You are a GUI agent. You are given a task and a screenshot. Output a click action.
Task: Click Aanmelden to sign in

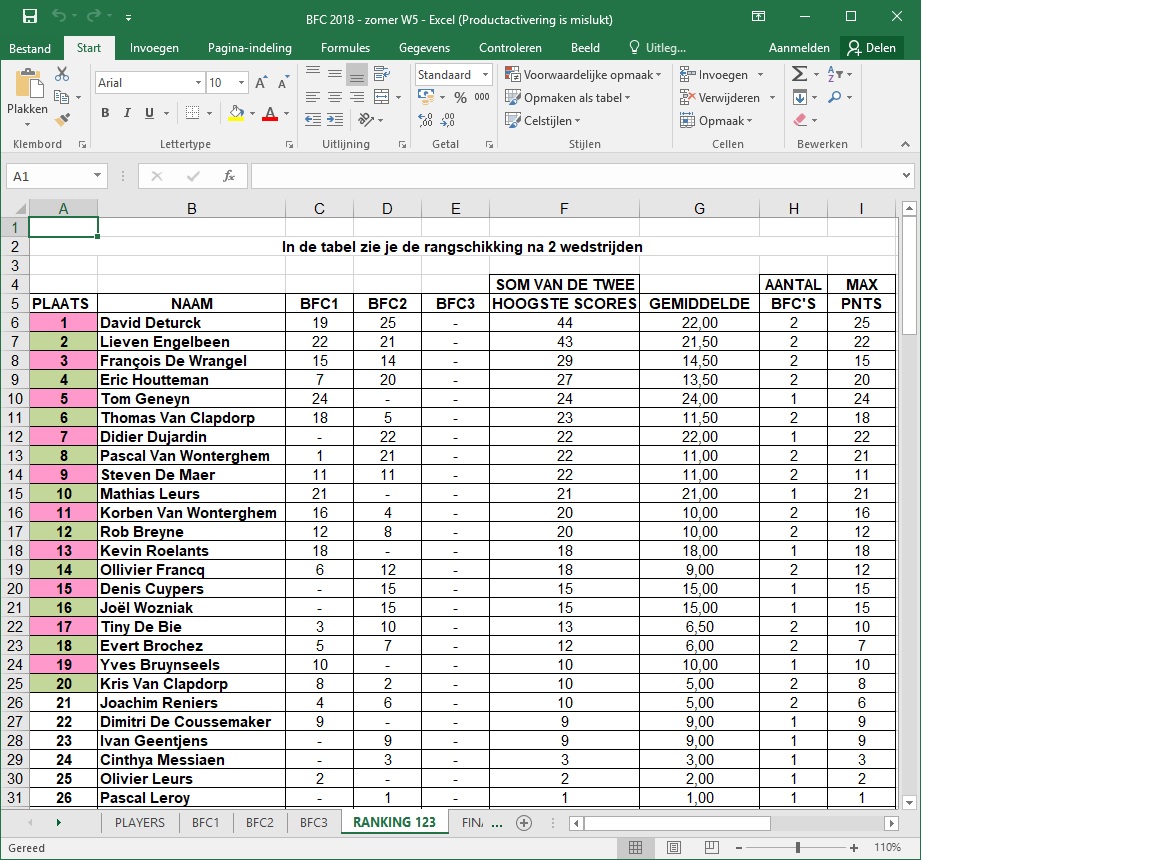pos(799,48)
